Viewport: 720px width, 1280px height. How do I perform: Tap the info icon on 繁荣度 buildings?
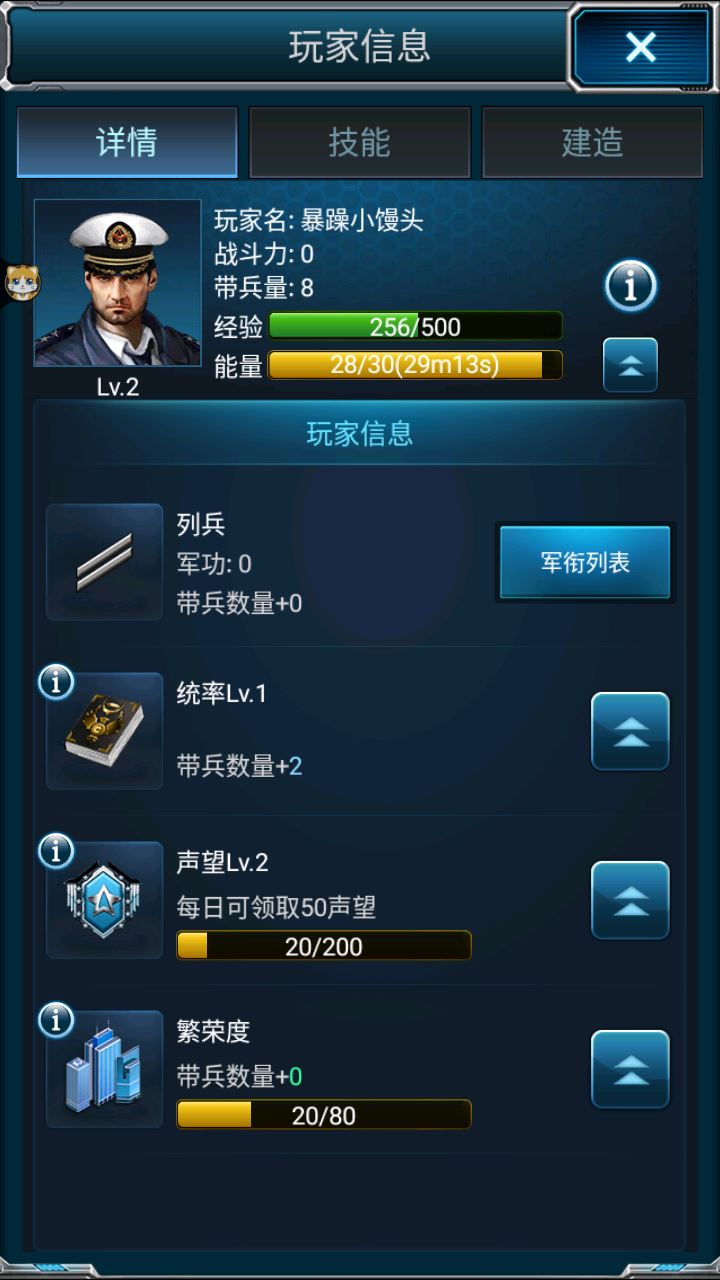pyautogui.click(x=56, y=1020)
